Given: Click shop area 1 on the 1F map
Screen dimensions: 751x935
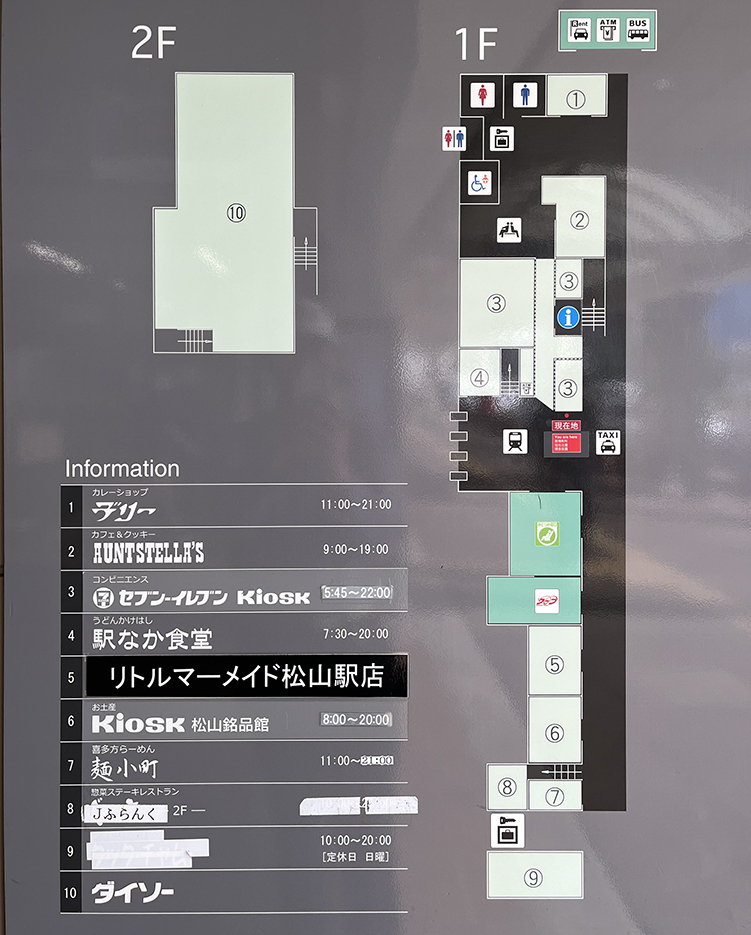Looking at the screenshot, I should tap(576, 99).
